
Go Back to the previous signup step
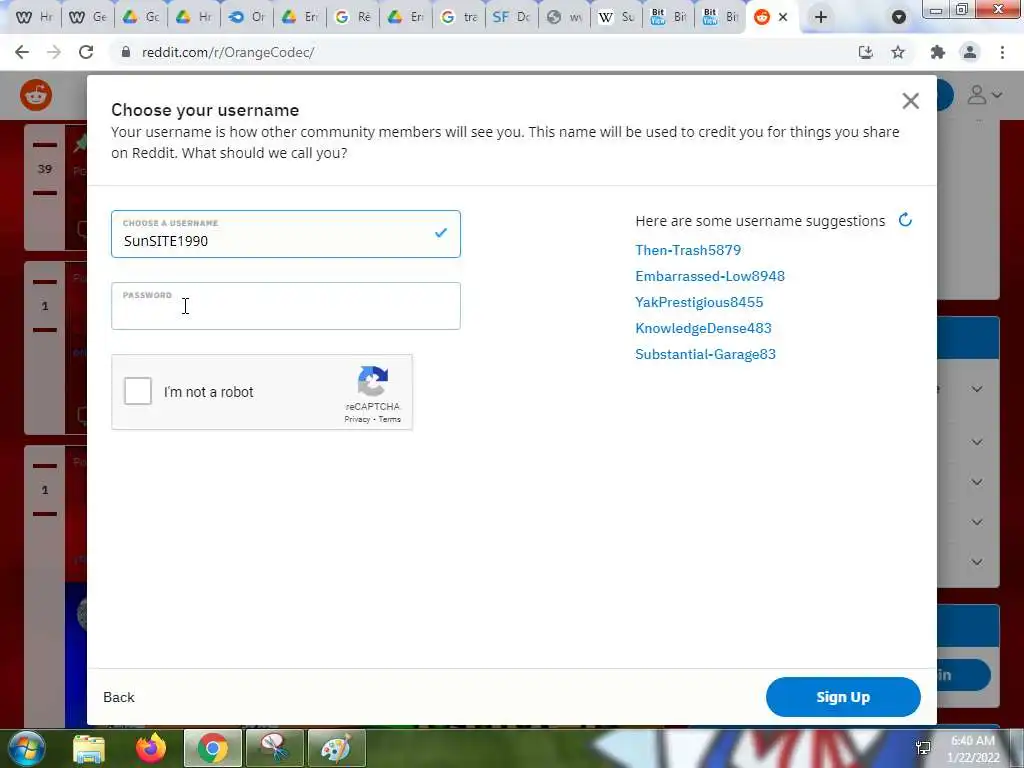119,697
